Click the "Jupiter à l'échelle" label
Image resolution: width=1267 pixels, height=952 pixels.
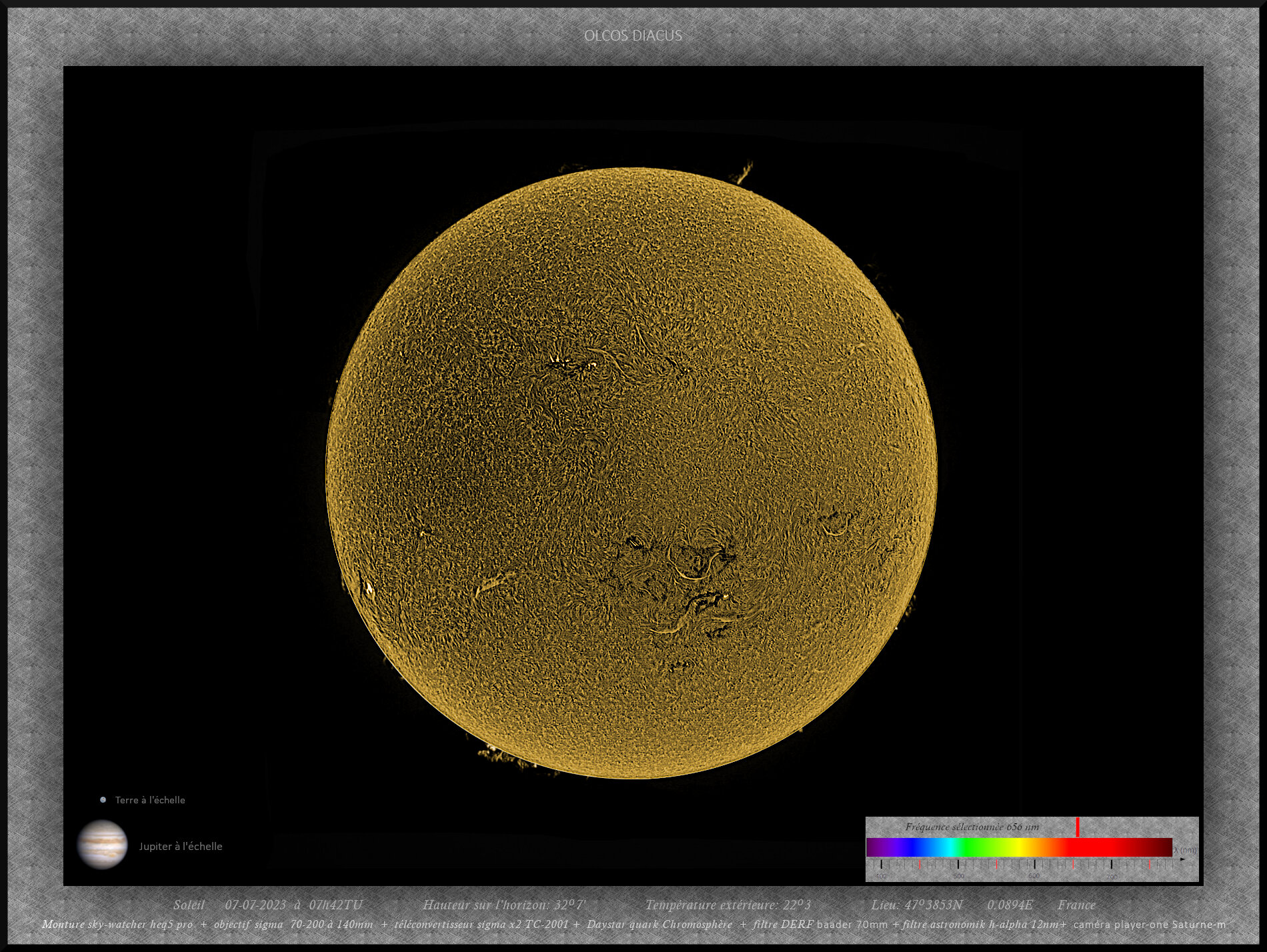point(181,846)
